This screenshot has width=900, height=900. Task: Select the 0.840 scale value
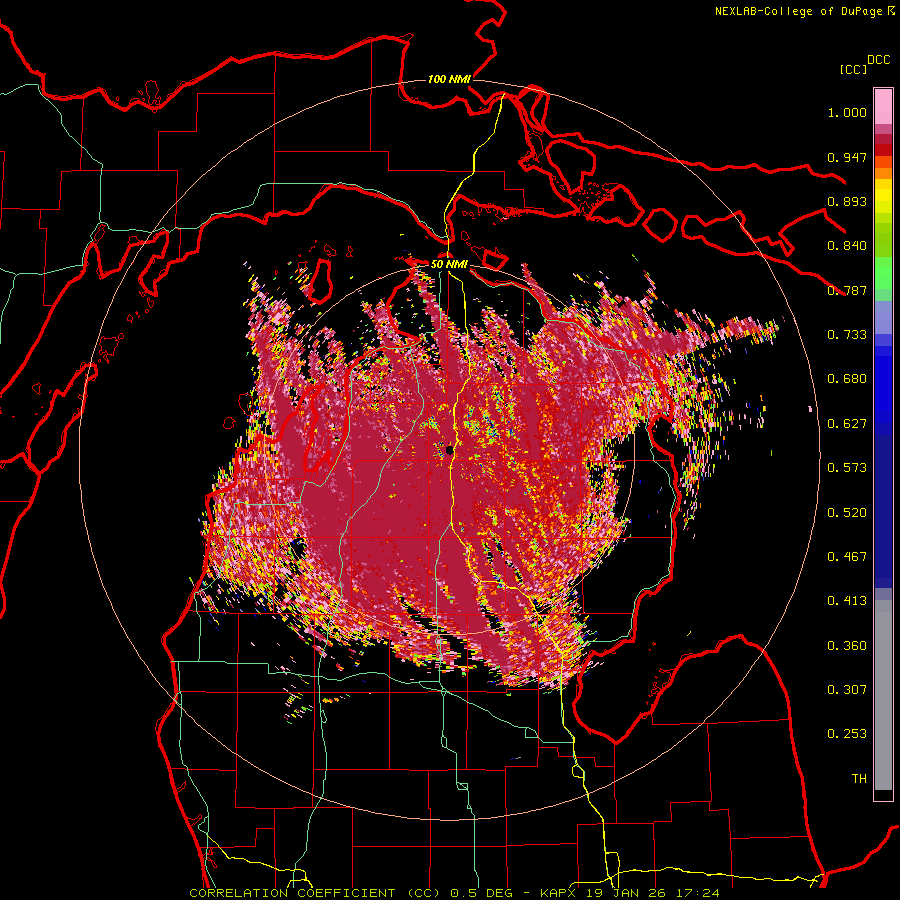click(x=847, y=246)
